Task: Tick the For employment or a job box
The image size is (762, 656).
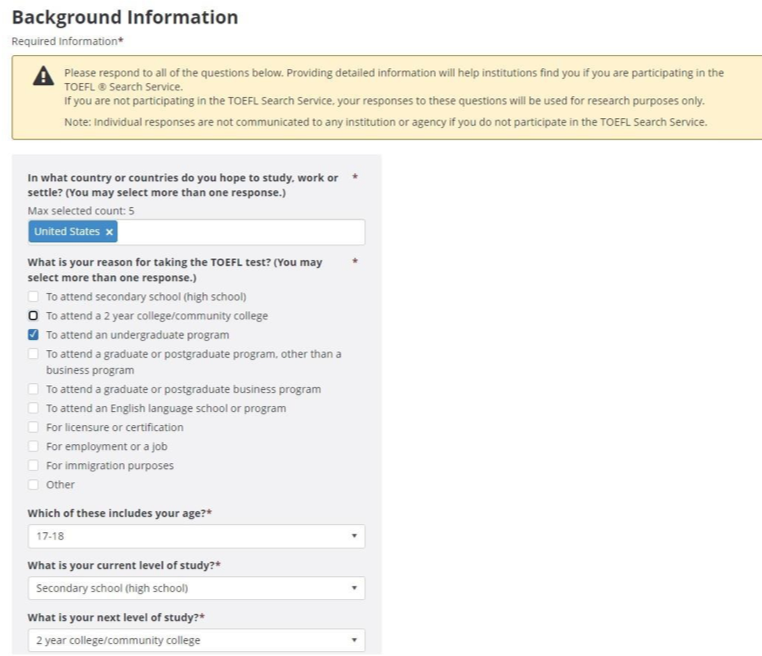Action: coord(33,446)
